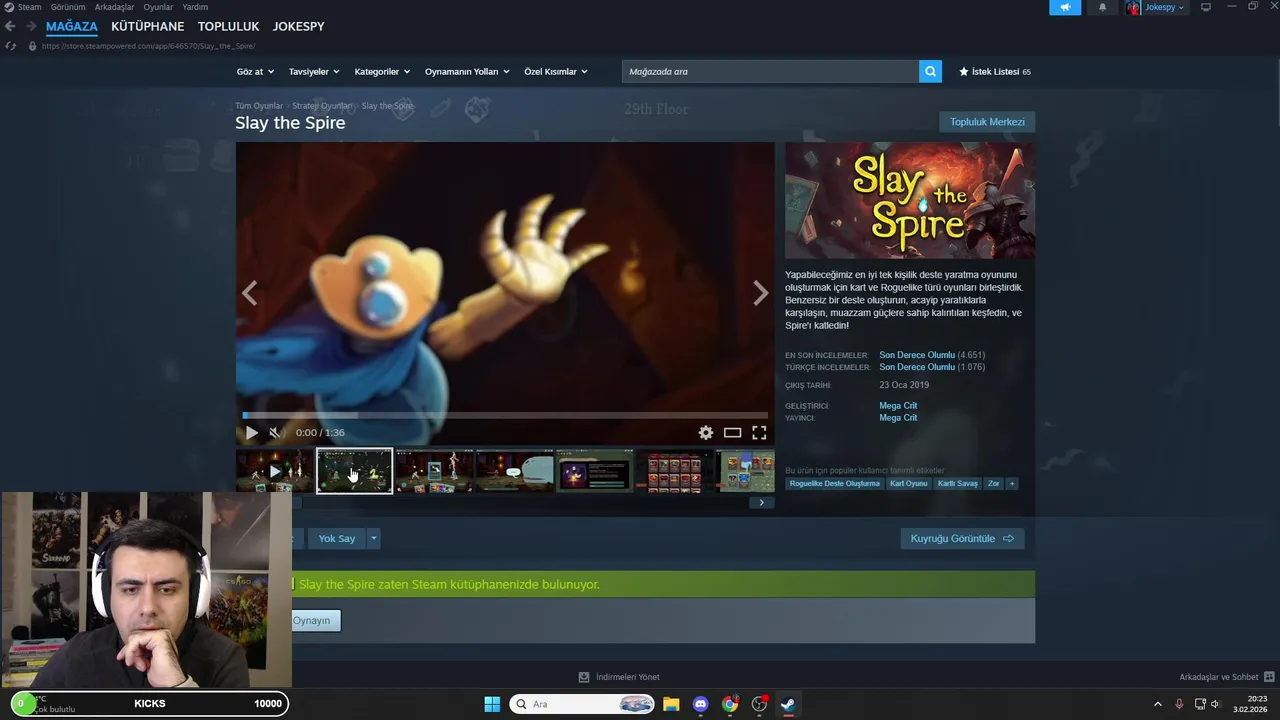Image resolution: width=1280 pixels, height=720 pixels.
Task: Open Discord from taskbar
Action: (700, 704)
